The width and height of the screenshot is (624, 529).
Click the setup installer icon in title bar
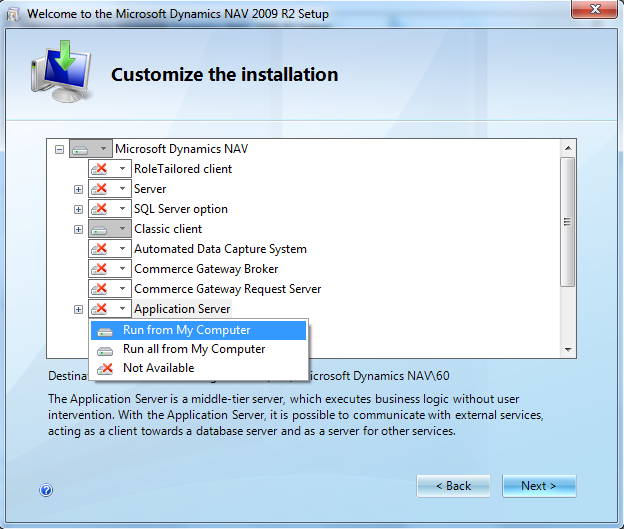[x=13, y=14]
